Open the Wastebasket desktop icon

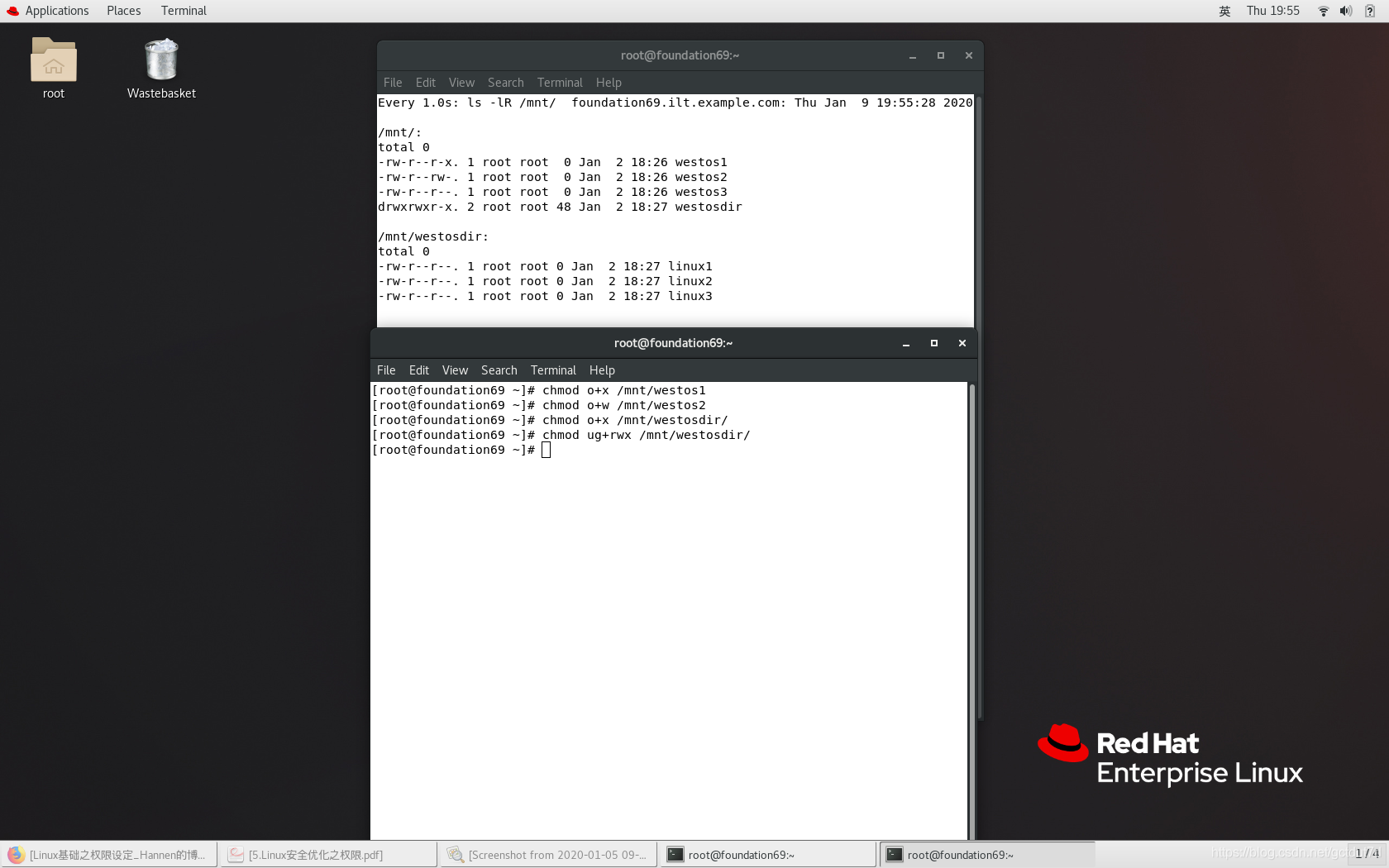click(161, 68)
